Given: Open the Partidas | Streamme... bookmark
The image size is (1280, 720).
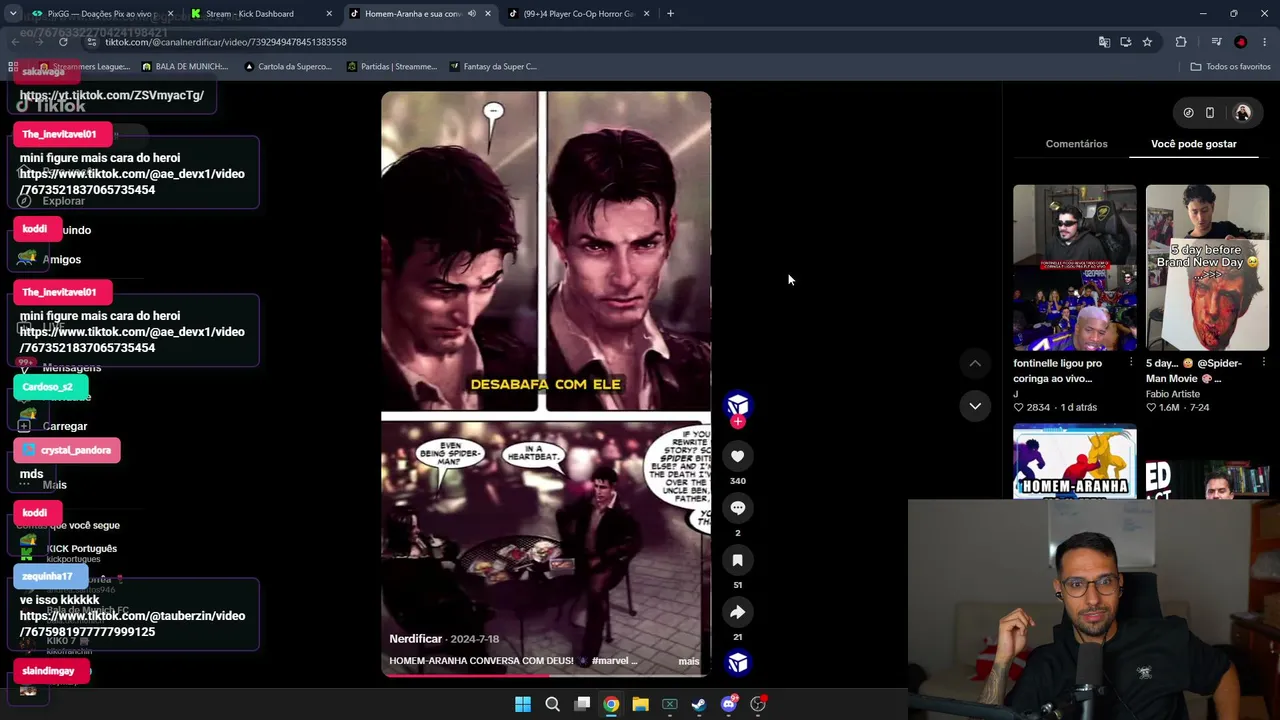Looking at the screenshot, I should click(x=392, y=67).
